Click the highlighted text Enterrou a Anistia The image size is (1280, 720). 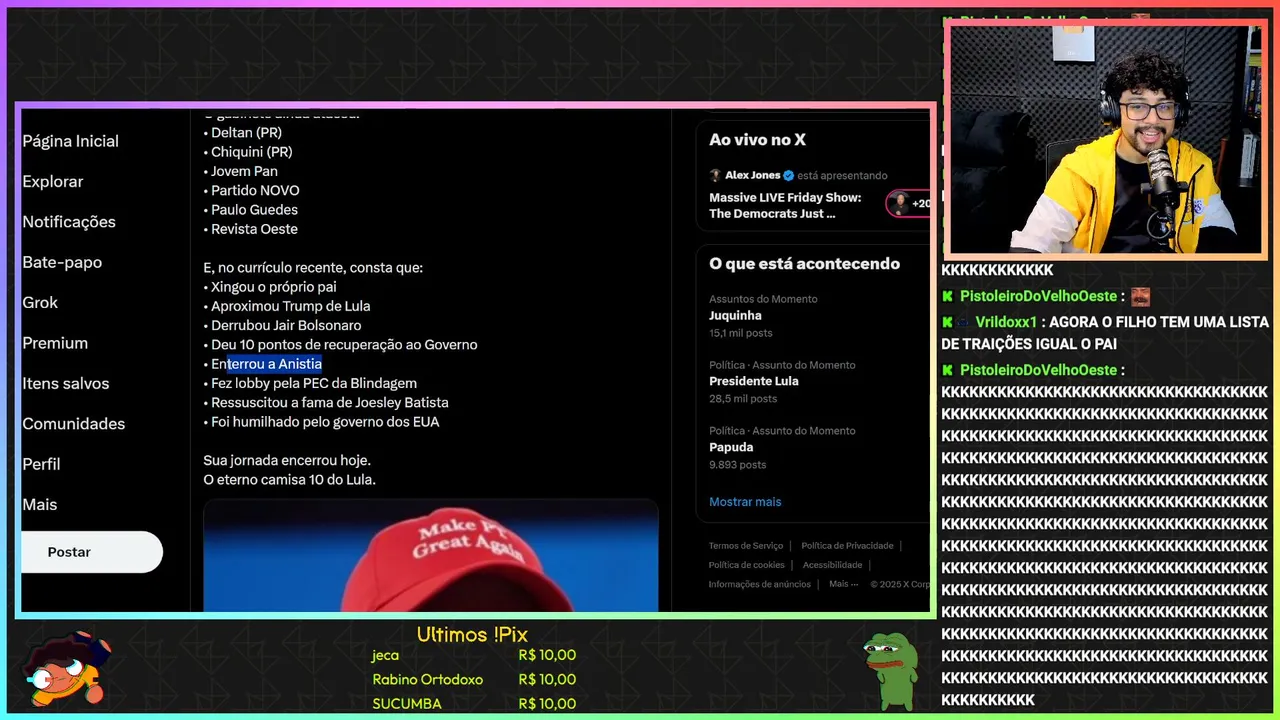tap(266, 364)
